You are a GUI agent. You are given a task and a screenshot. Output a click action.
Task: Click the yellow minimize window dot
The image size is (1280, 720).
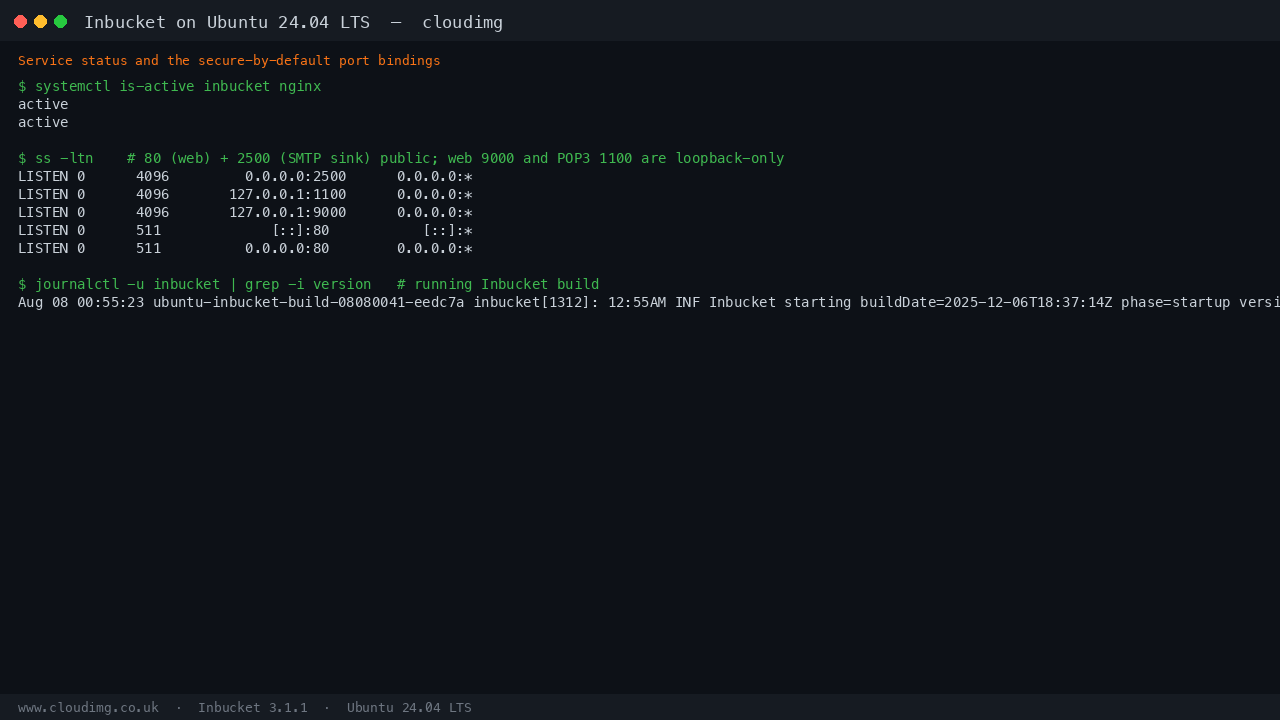(40, 21)
